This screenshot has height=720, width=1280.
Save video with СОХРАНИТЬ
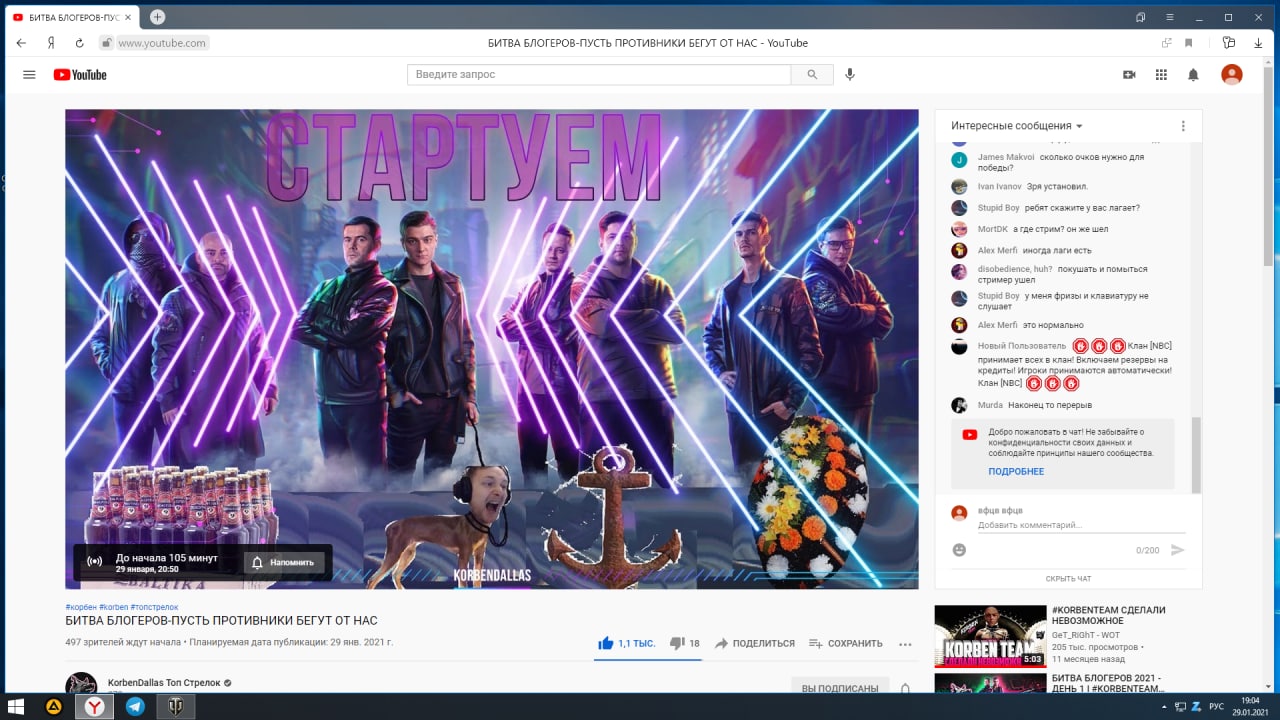[846, 644]
